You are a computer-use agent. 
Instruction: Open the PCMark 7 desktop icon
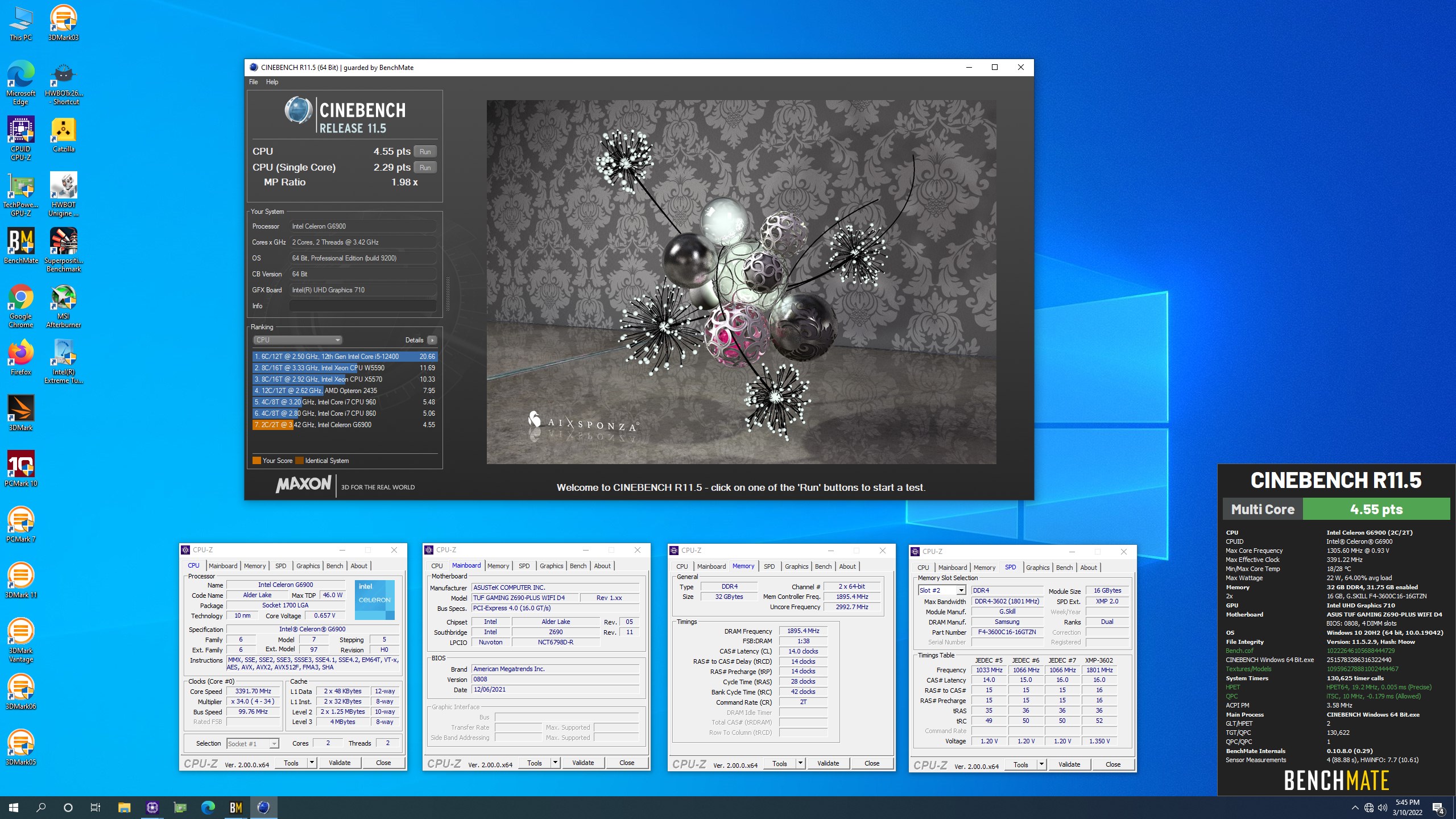tap(20, 525)
